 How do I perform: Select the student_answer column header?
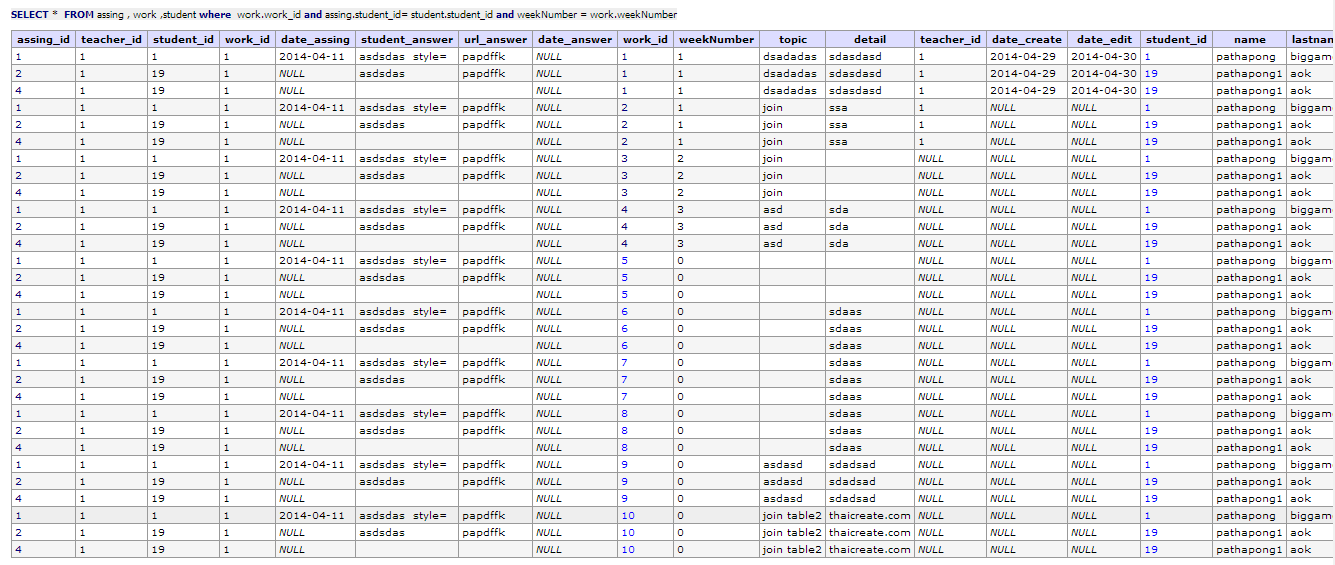pos(407,40)
